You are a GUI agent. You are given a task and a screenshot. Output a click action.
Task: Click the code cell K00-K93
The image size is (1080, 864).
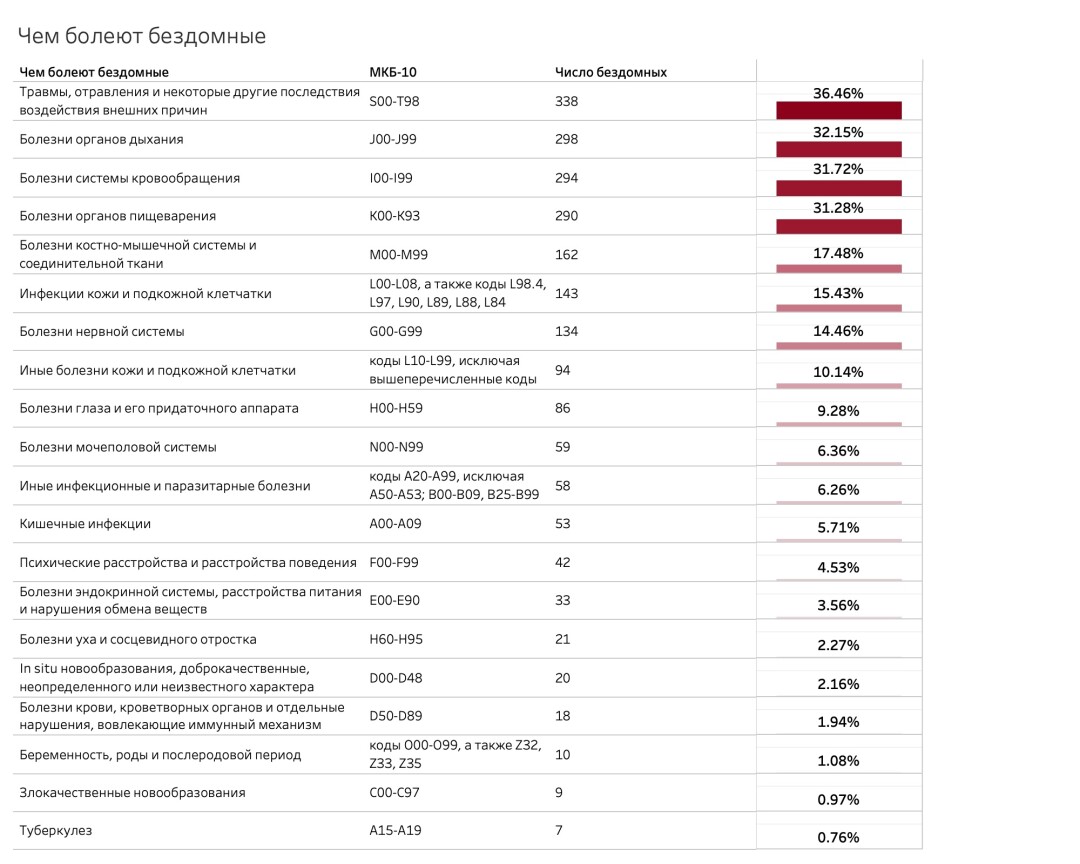tap(393, 216)
